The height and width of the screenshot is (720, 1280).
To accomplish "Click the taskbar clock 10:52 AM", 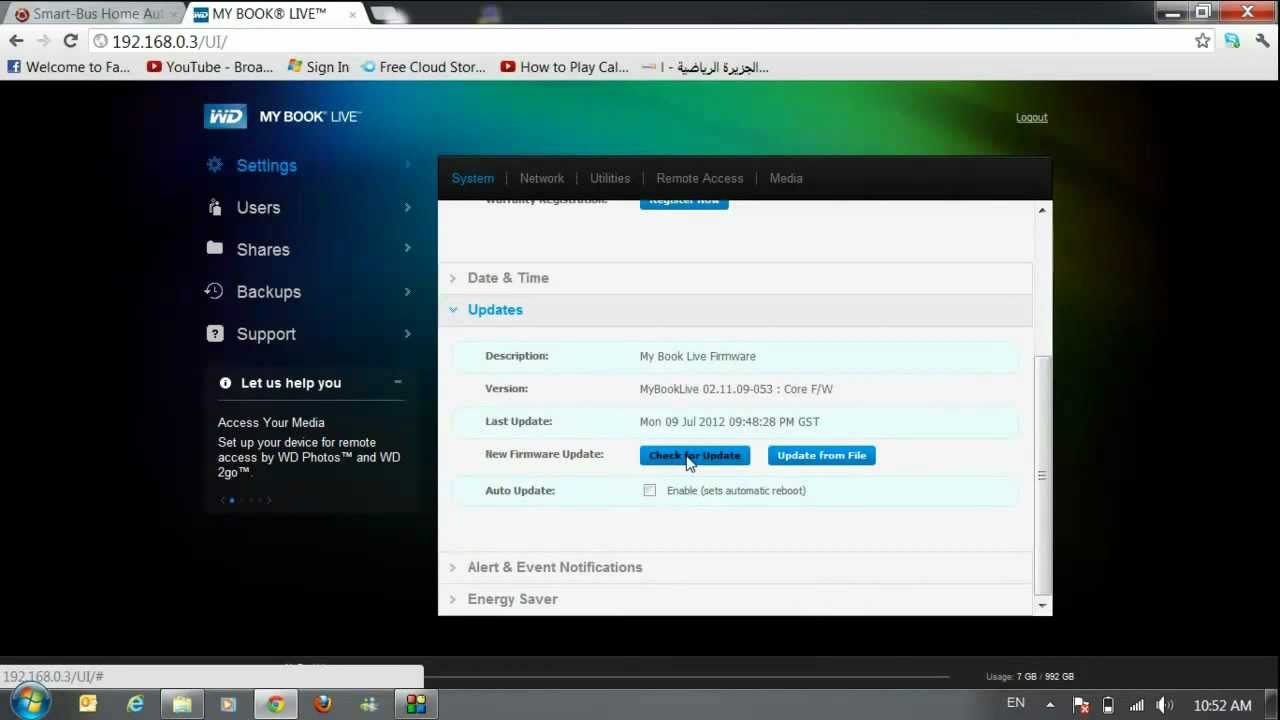I will (1222, 705).
